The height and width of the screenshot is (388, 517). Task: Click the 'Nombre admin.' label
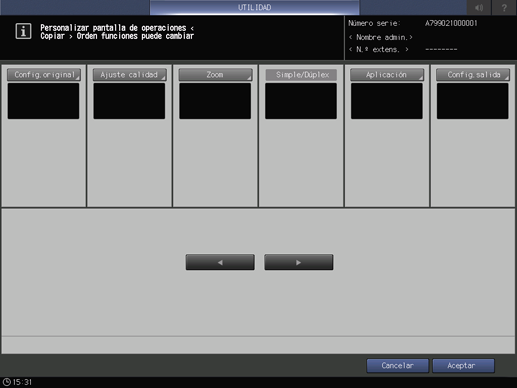(381, 37)
